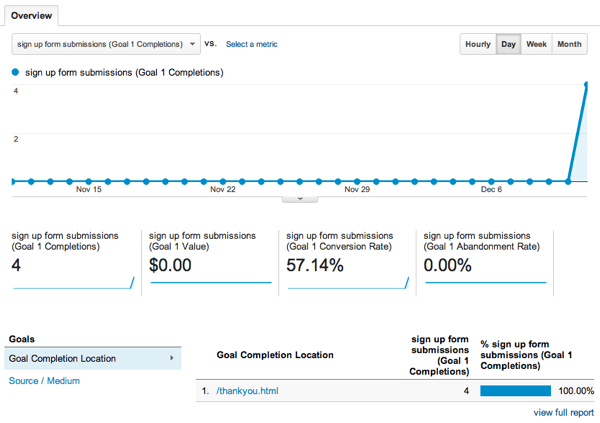The width and height of the screenshot is (600, 423).
Task: Open the Overview tab
Action: point(32,16)
